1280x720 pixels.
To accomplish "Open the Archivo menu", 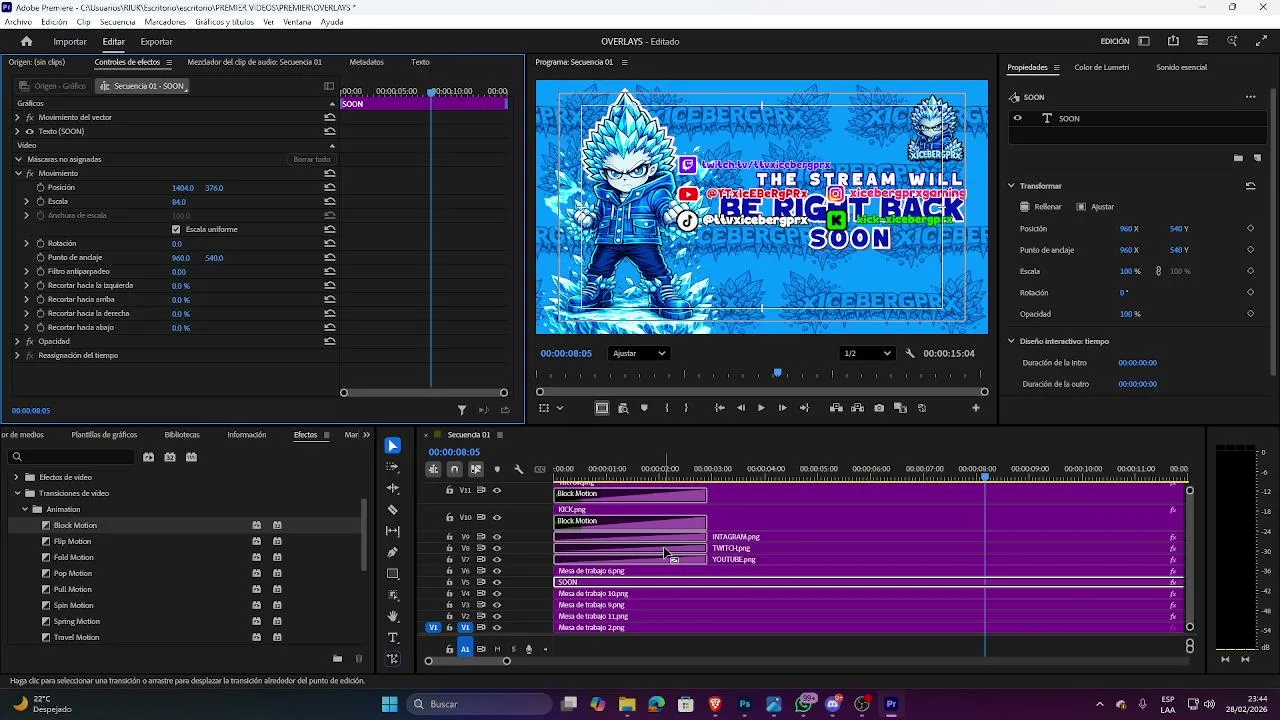I will click(x=18, y=22).
